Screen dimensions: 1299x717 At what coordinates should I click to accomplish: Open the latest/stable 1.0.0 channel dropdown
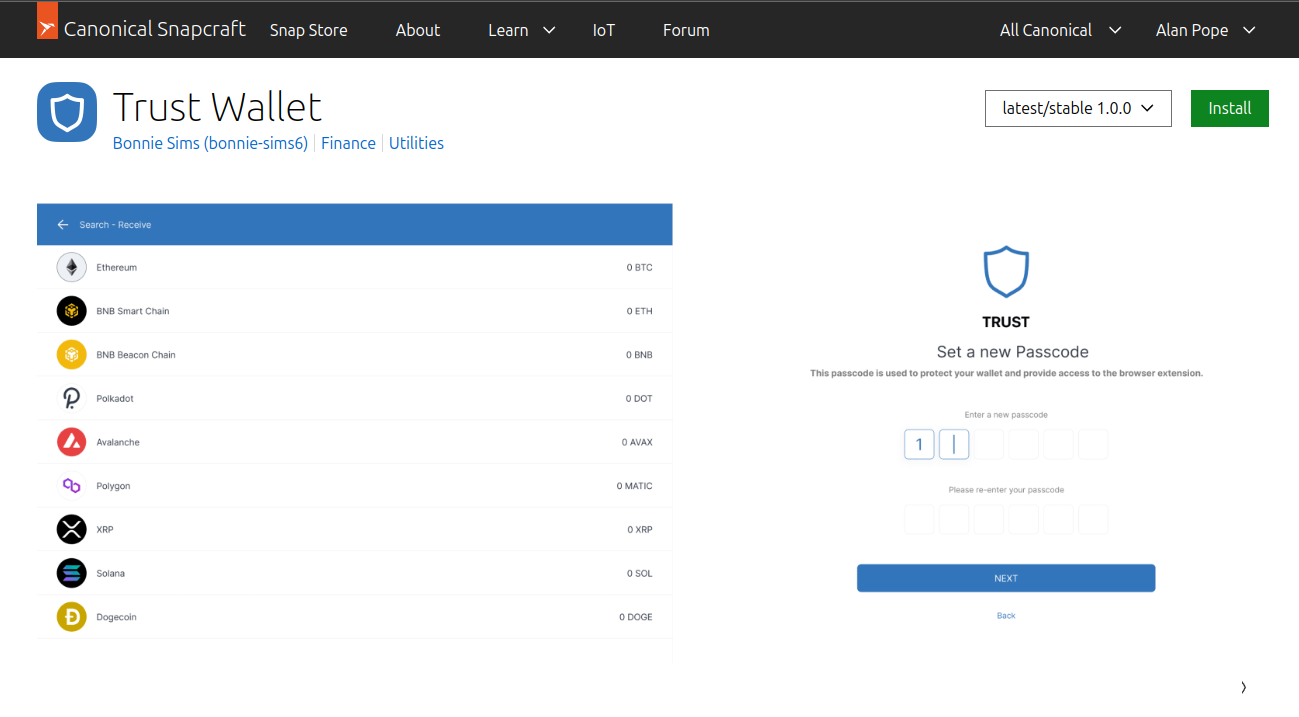[x=1078, y=108]
